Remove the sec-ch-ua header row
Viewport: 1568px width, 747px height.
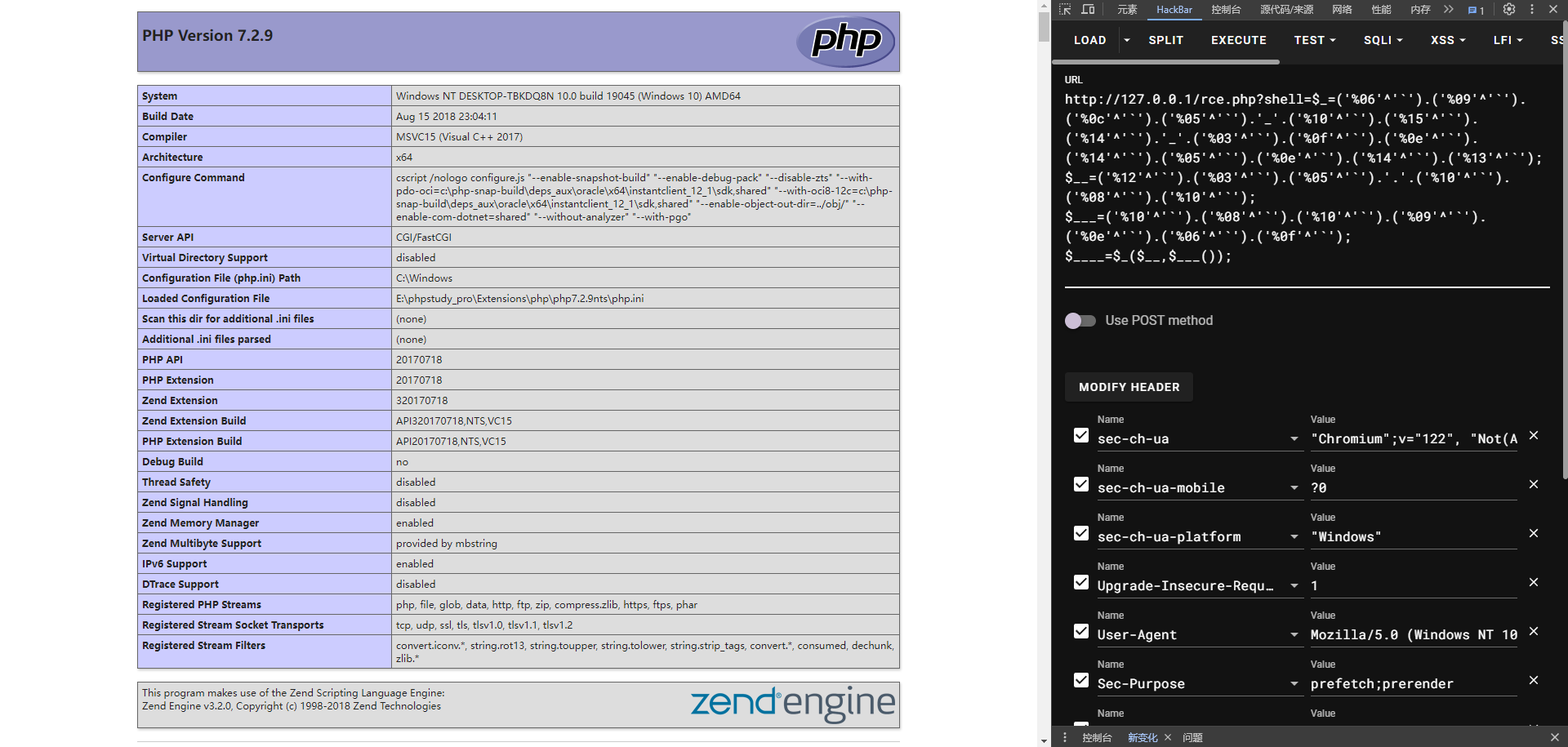[1534, 436]
